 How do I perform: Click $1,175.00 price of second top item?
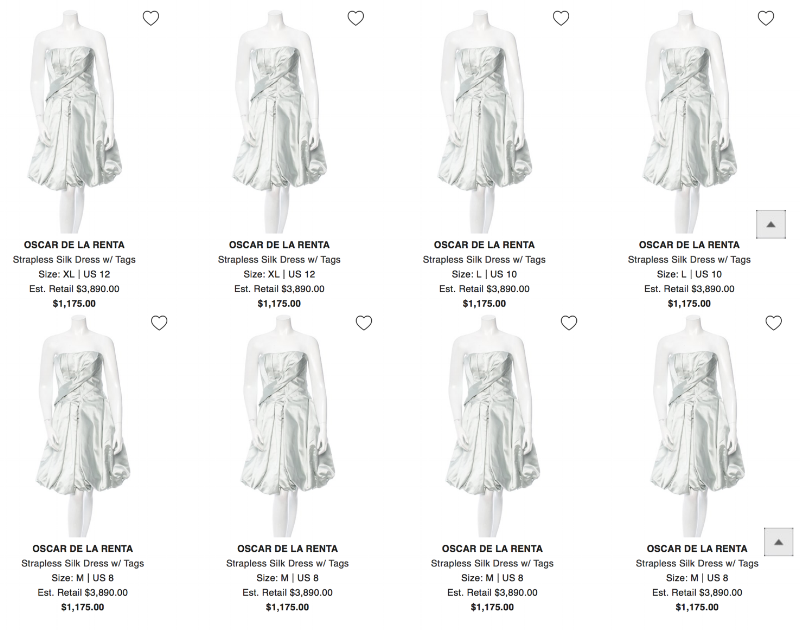pos(279,304)
